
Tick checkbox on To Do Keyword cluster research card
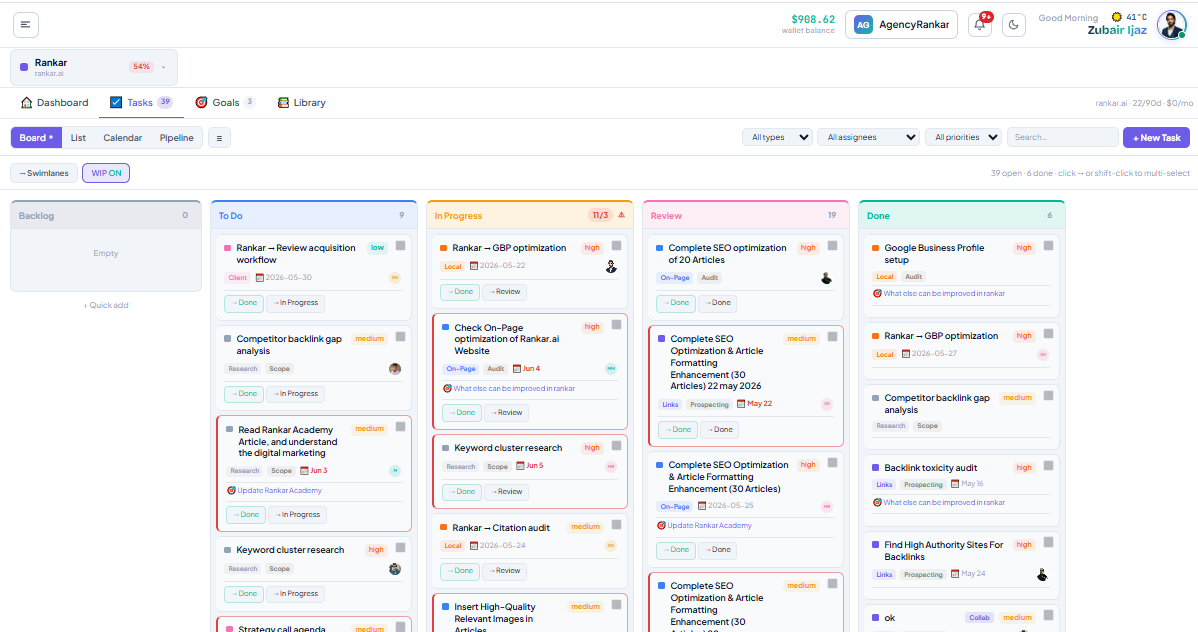(400, 548)
